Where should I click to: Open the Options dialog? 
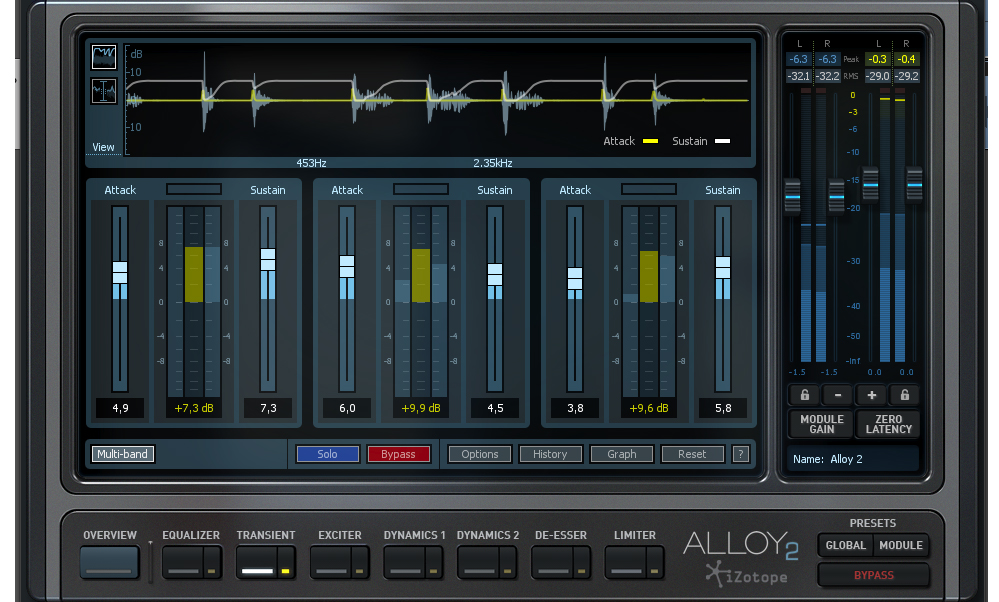coord(480,454)
